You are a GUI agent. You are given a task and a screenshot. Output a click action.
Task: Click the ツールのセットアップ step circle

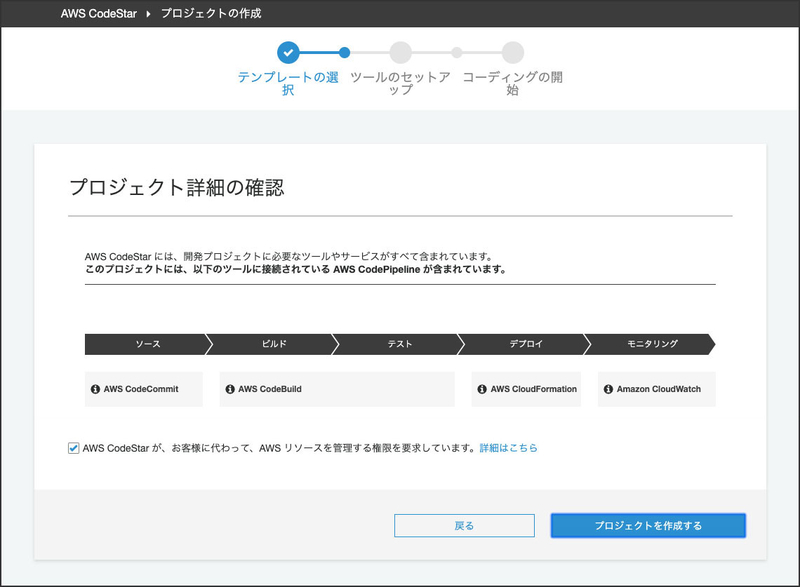(401, 53)
